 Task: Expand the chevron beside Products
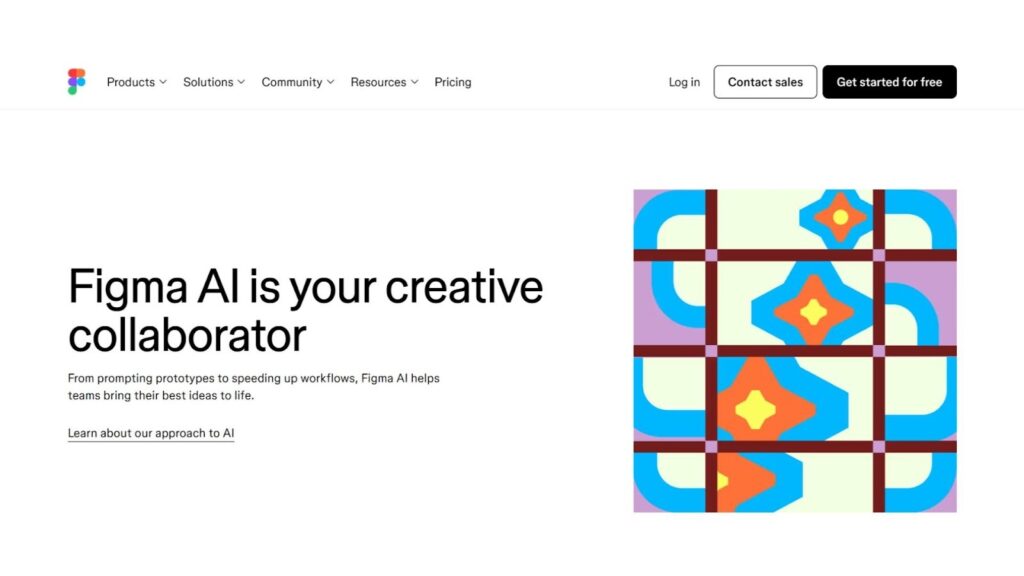163,82
